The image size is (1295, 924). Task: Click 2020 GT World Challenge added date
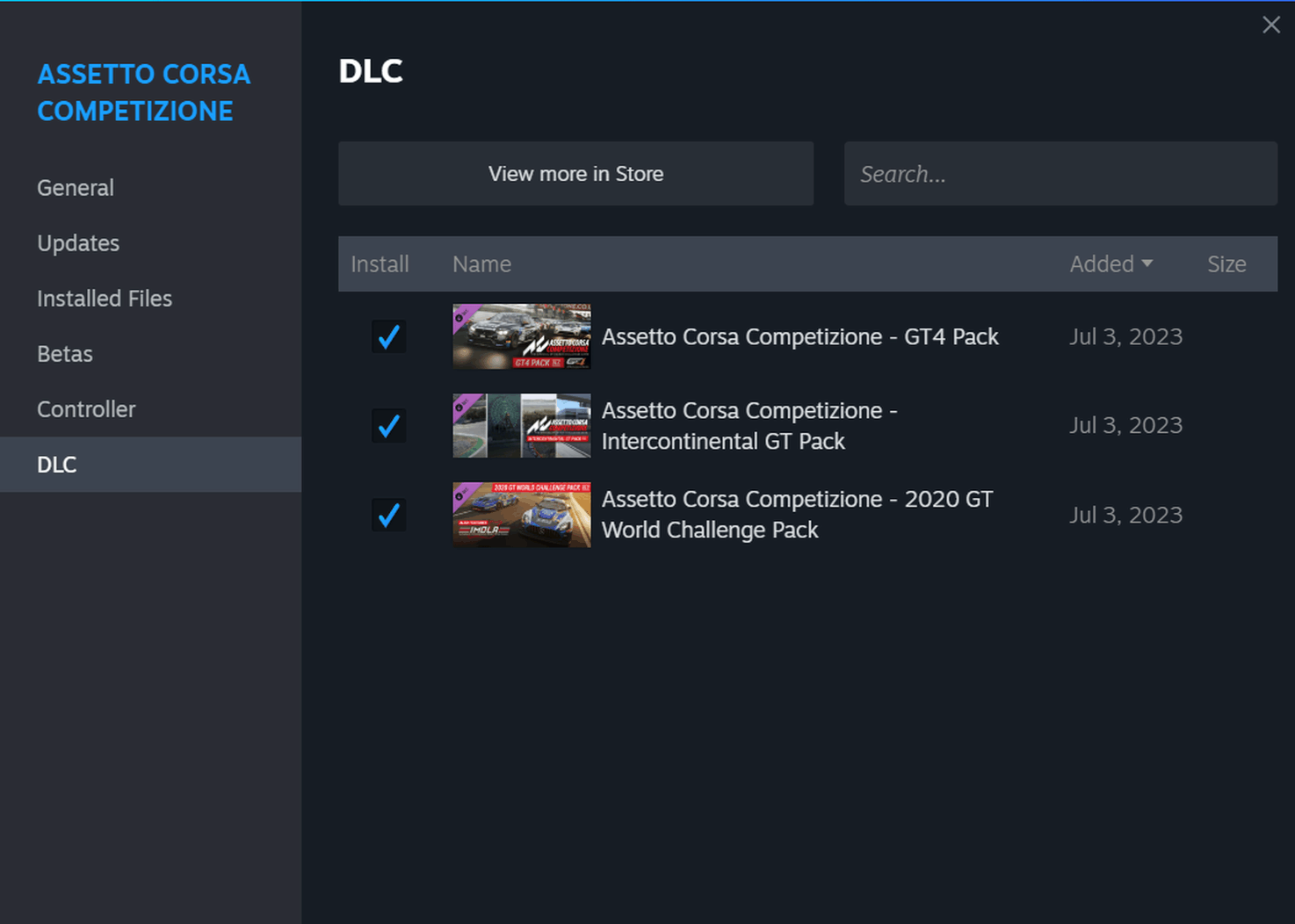tap(1125, 515)
